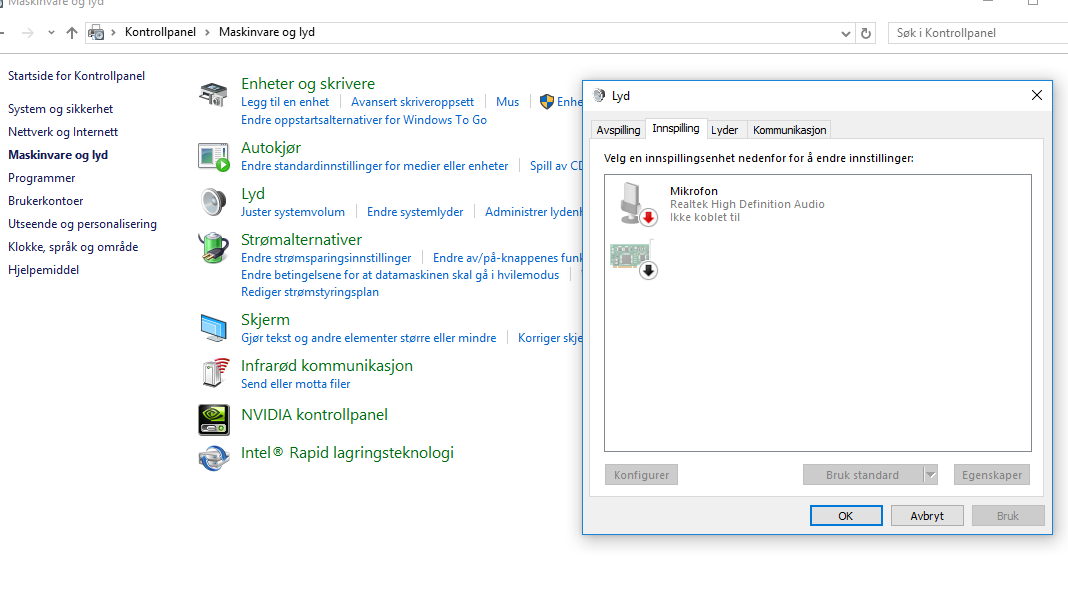This screenshot has width=1068, height=595.
Task: Click Maskinvare og lyd in the address breadcrumb
Action: (267, 33)
